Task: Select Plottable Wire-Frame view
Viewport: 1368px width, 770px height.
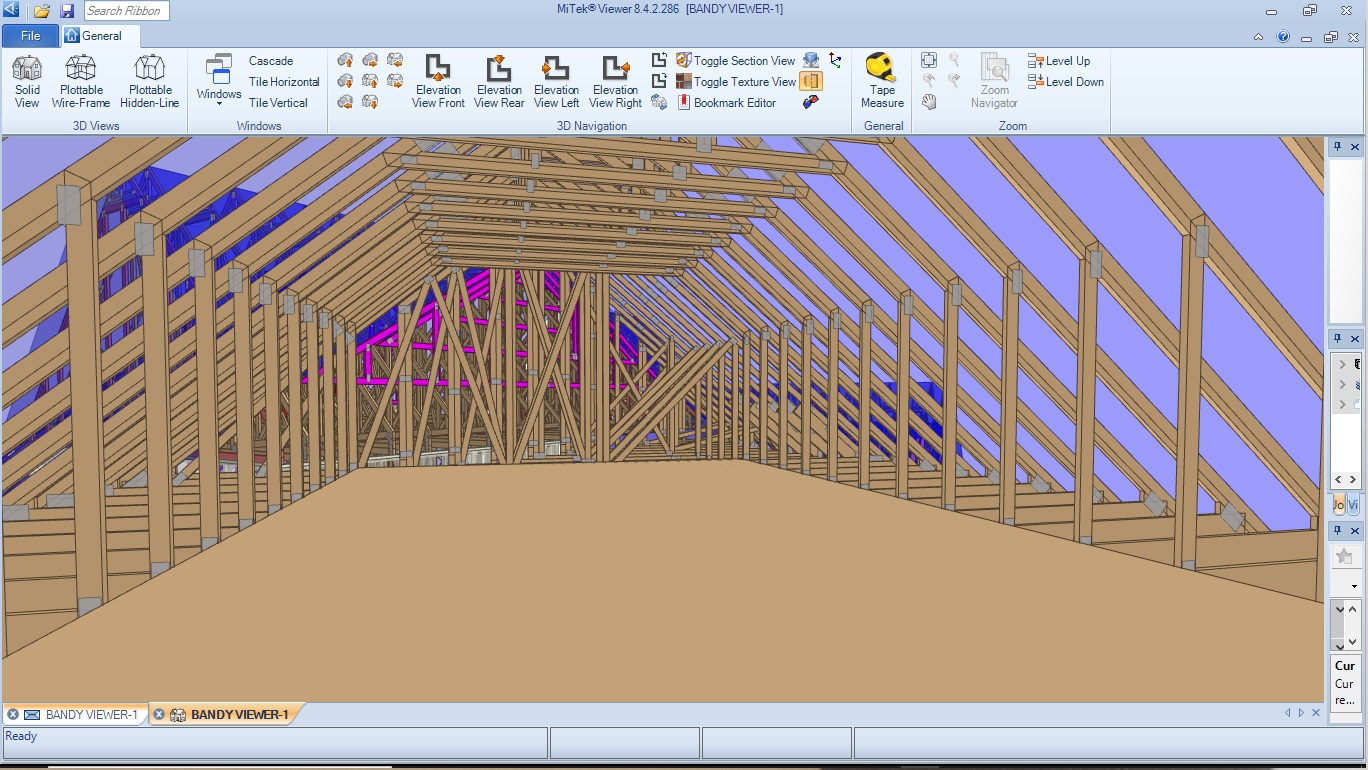Action: 81,81
